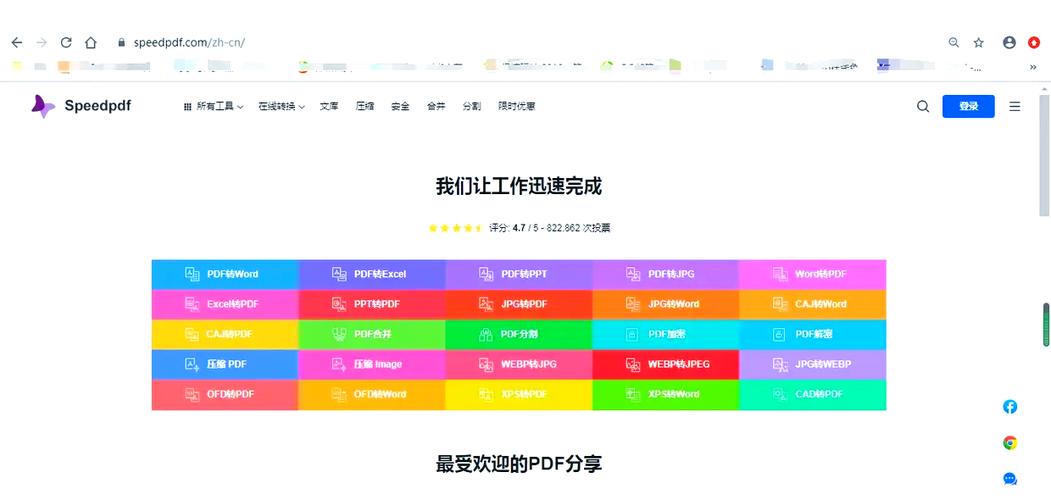The width and height of the screenshot is (1051, 500).
Task: Click the page vertical scrollbar thumb
Action: click(x=1044, y=155)
